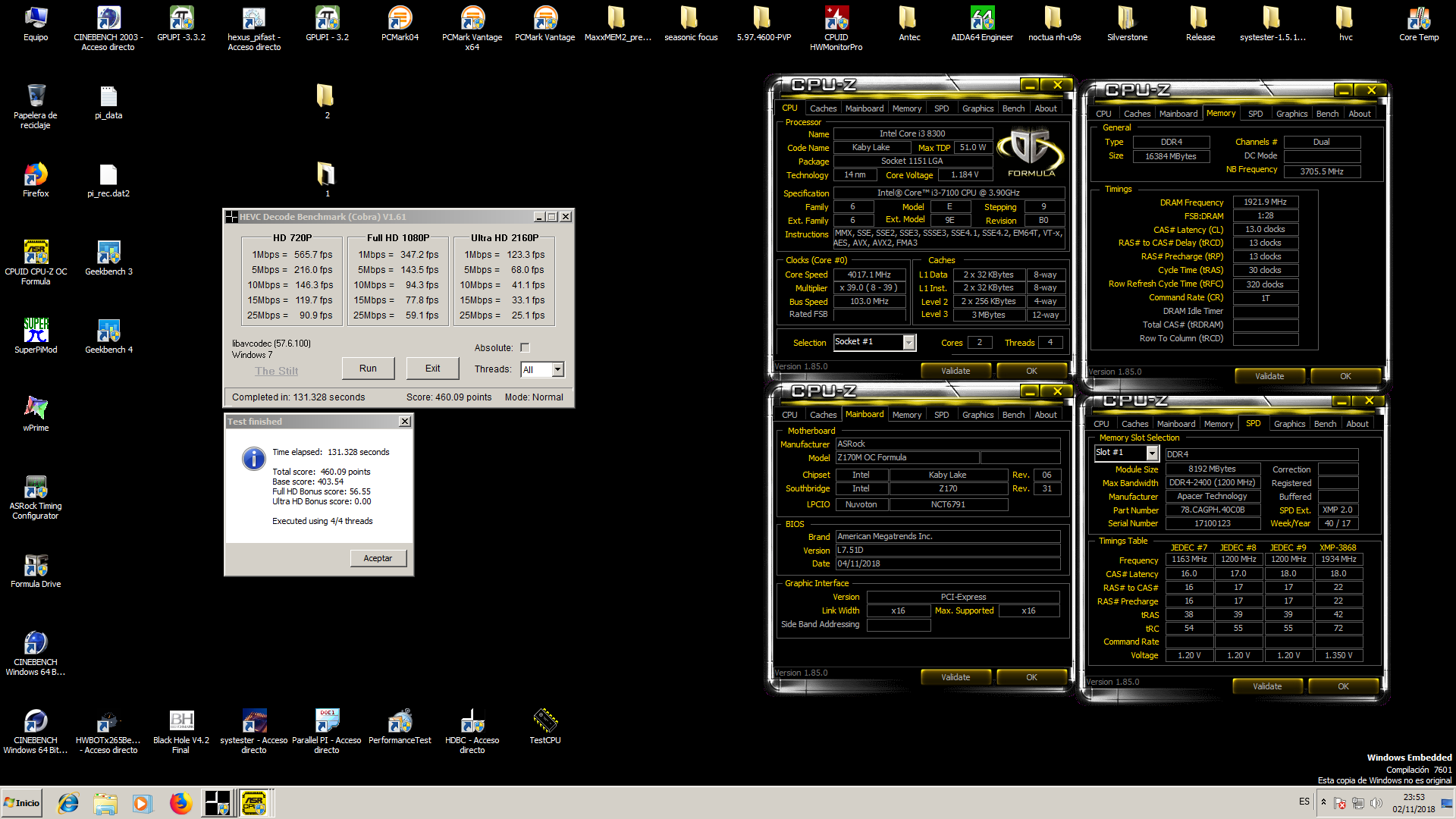This screenshot has height=819, width=1456.
Task: Open ASRock Timing Configurator icon
Action: 36,497
